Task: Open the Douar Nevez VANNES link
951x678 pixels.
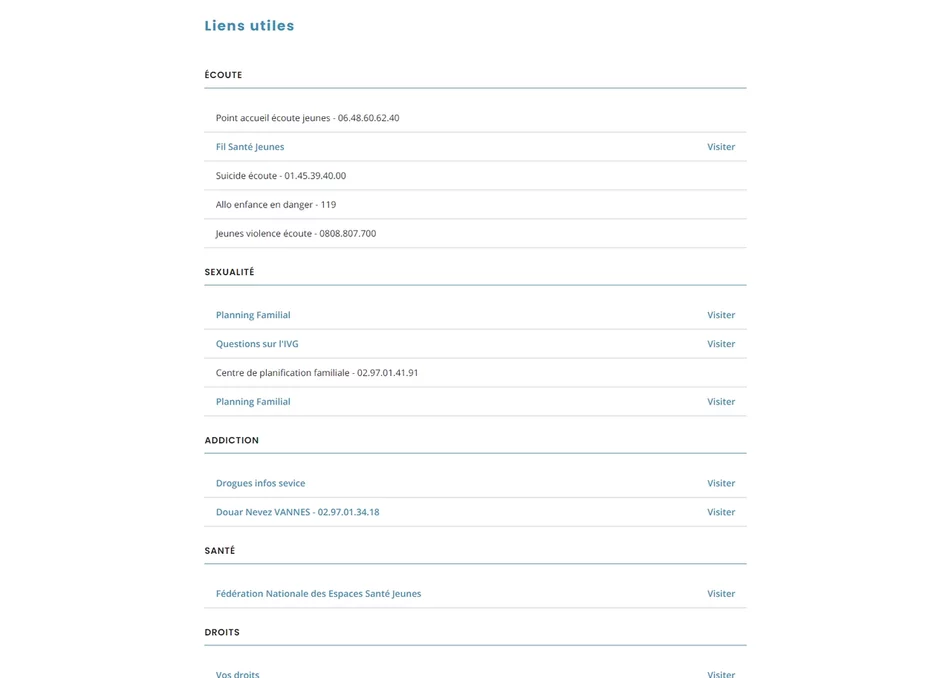Action: point(297,512)
